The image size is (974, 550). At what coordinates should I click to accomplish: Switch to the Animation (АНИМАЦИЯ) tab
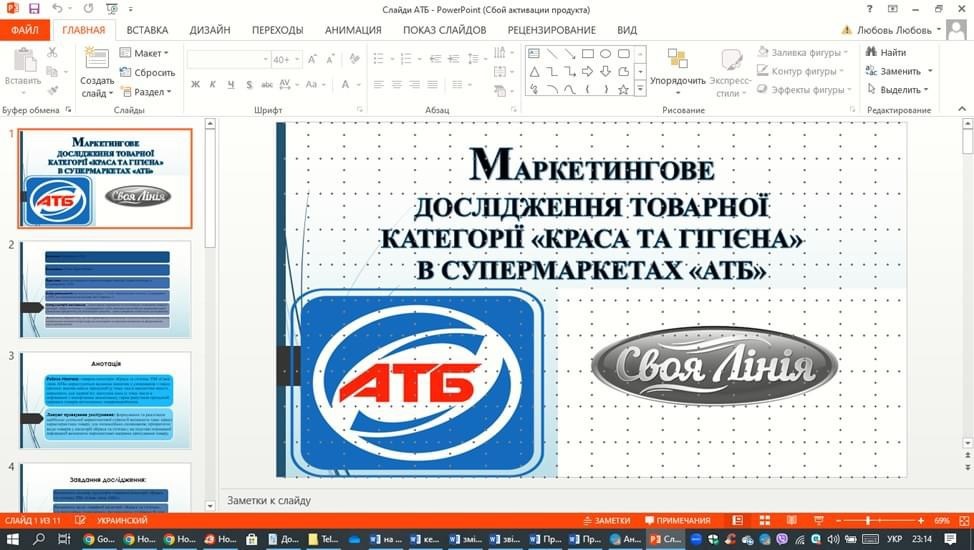coord(354,30)
